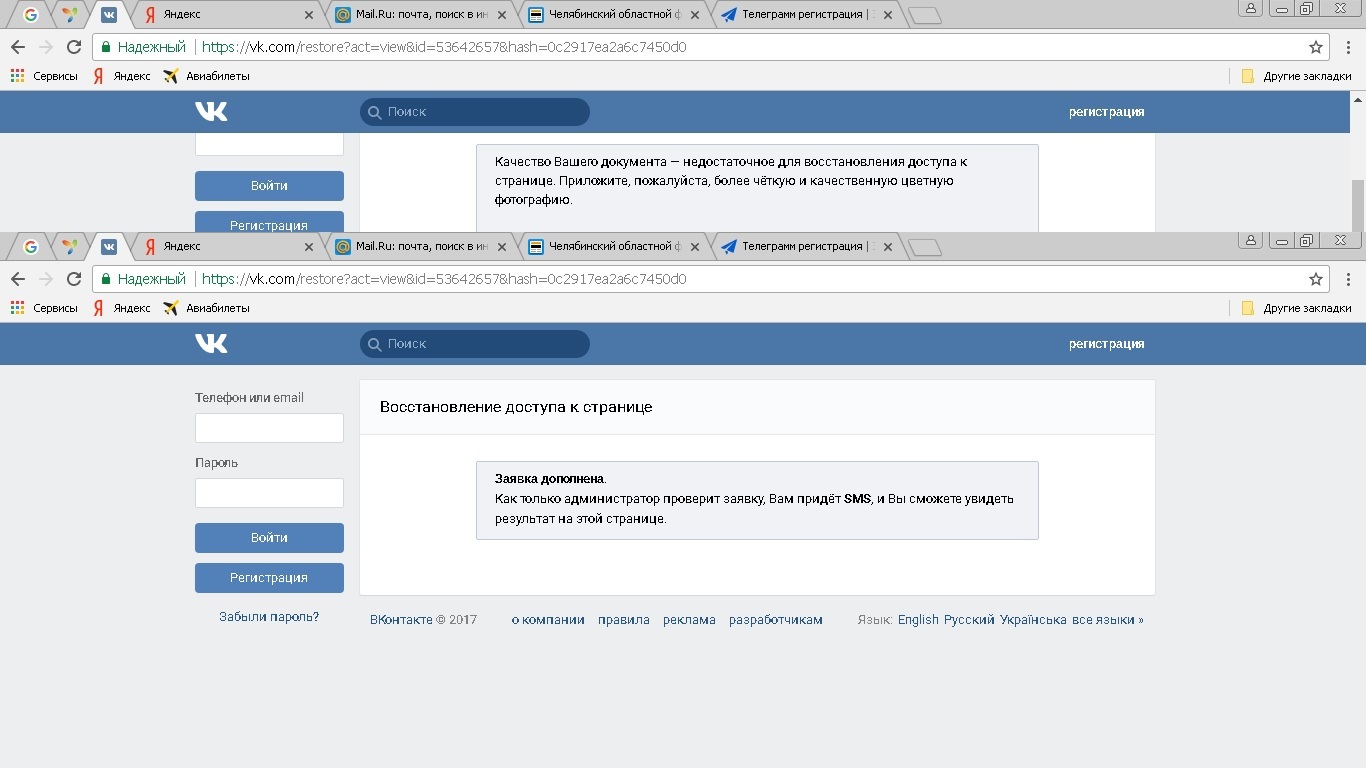Click the lower window's address bar URL
1366x768 pixels.
point(444,279)
